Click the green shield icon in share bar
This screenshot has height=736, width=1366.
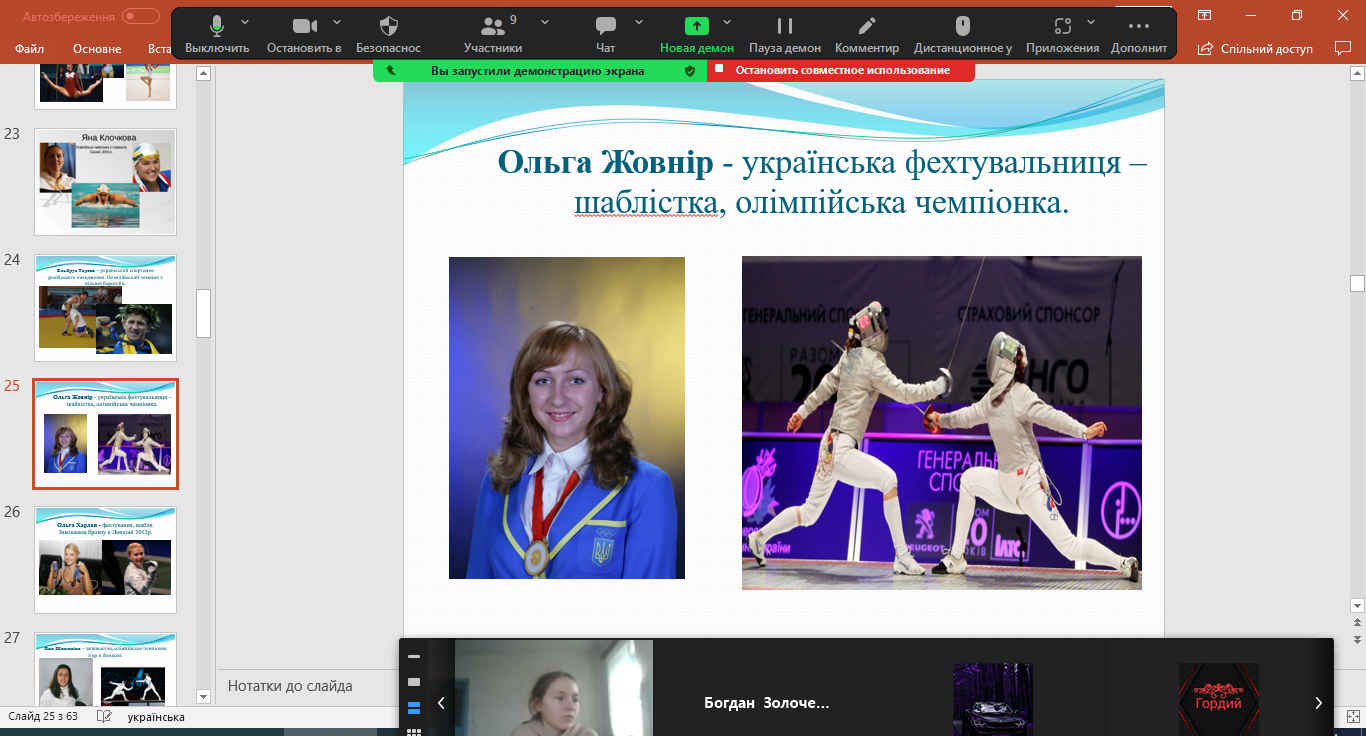click(x=689, y=71)
